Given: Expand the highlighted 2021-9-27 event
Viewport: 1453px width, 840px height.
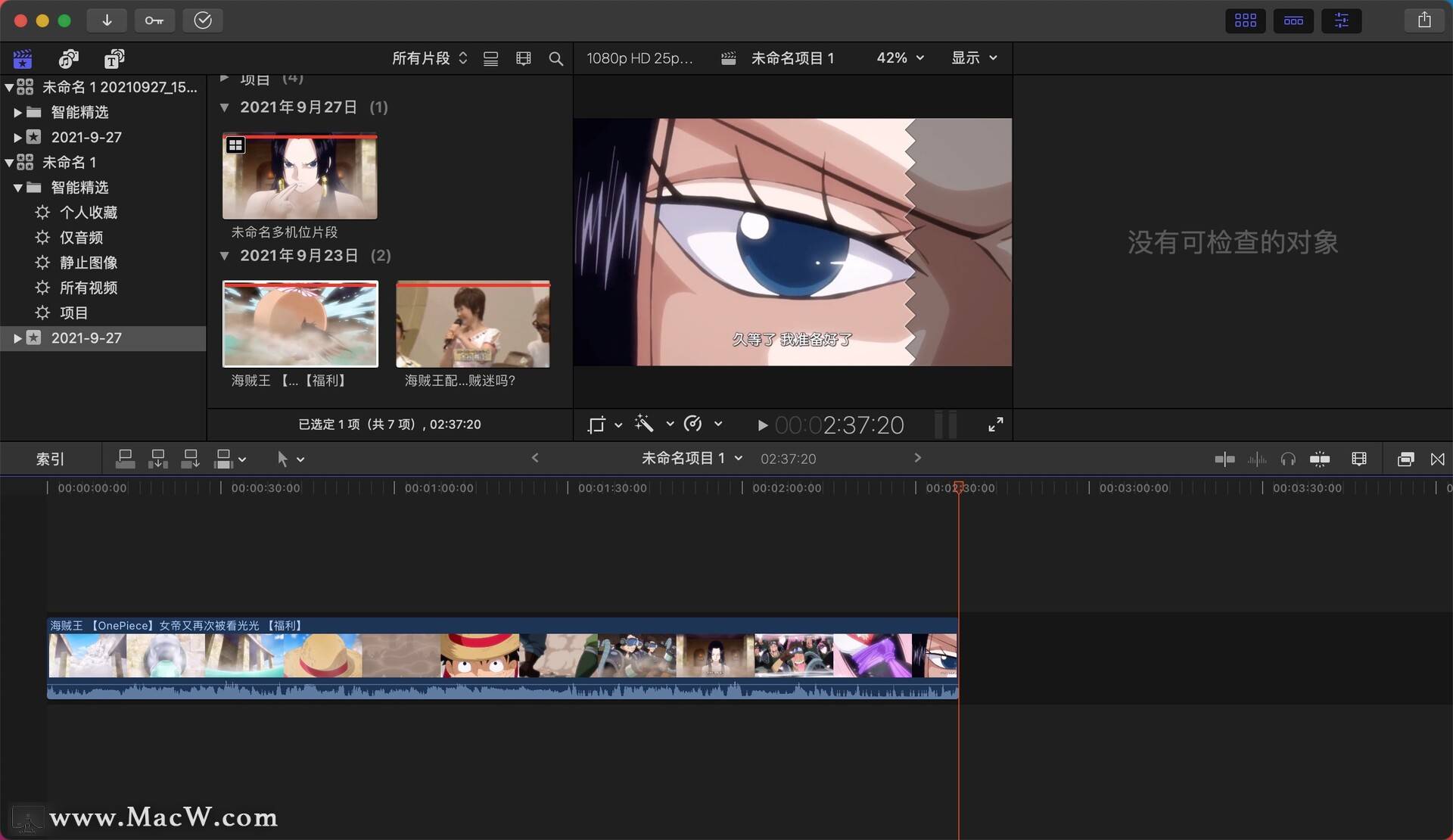Looking at the screenshot, I should (x=17, y=338).
